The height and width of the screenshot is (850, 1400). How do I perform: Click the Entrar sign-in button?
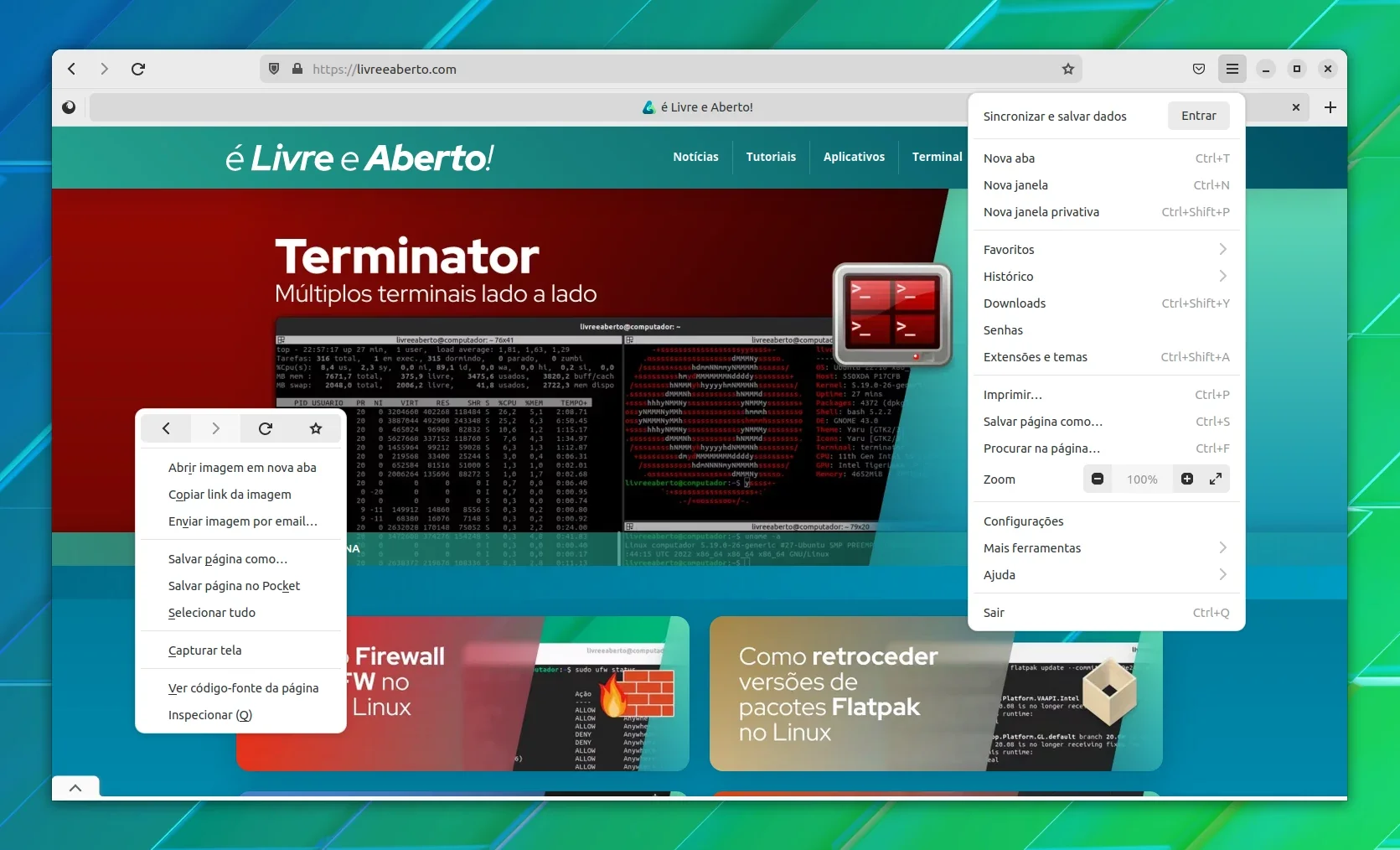(1199, 116)
